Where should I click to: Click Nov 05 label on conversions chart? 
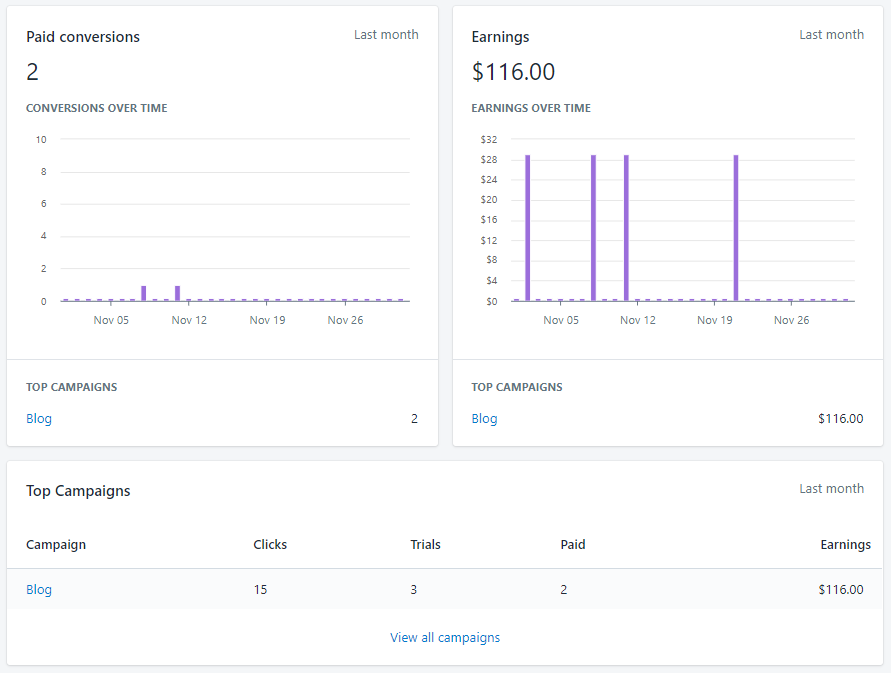pyautogui.click(x=111, y=321)
